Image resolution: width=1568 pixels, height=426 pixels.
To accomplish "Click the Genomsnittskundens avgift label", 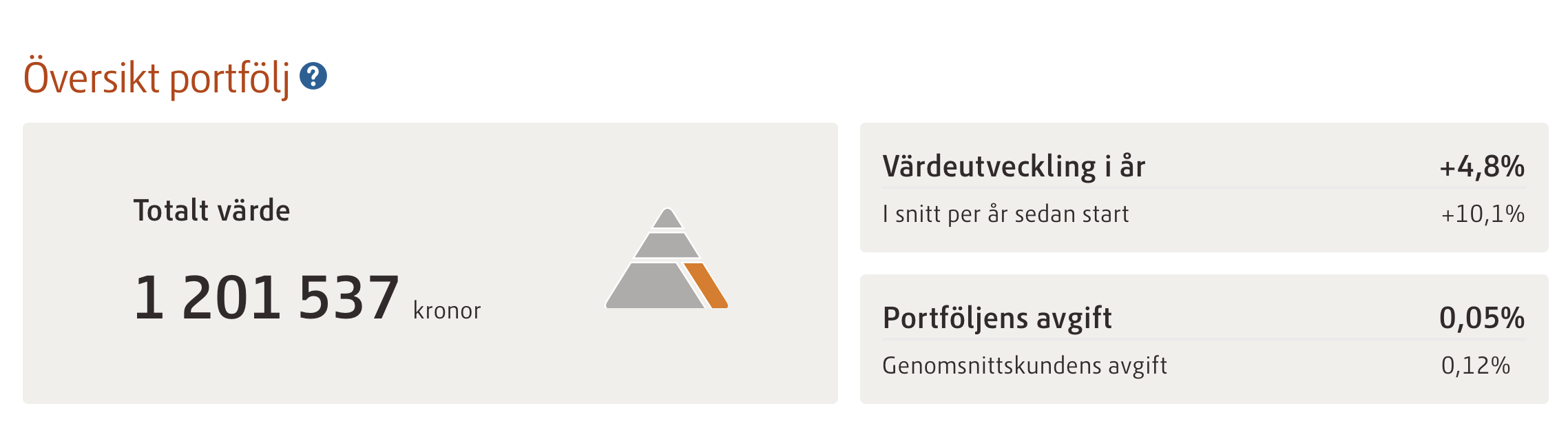I will (x=1025, y=365).
